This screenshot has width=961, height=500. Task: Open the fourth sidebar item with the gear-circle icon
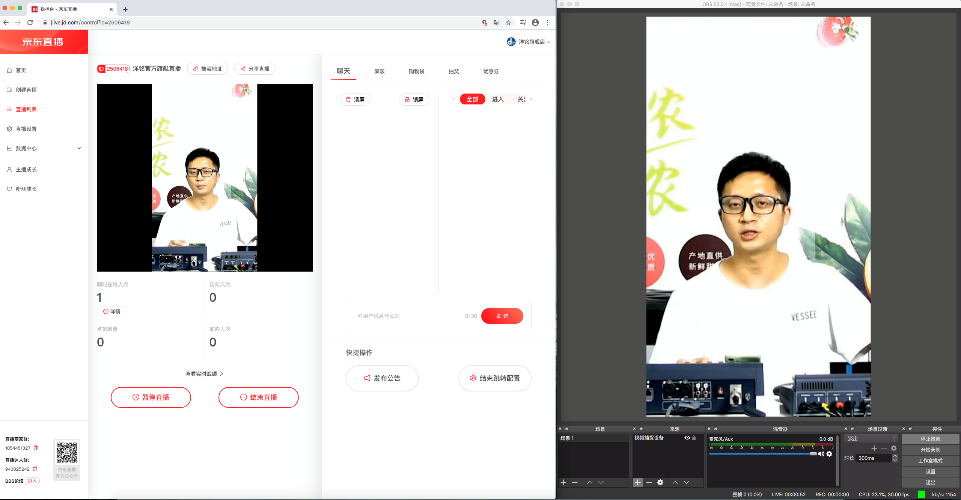point(21,129)
